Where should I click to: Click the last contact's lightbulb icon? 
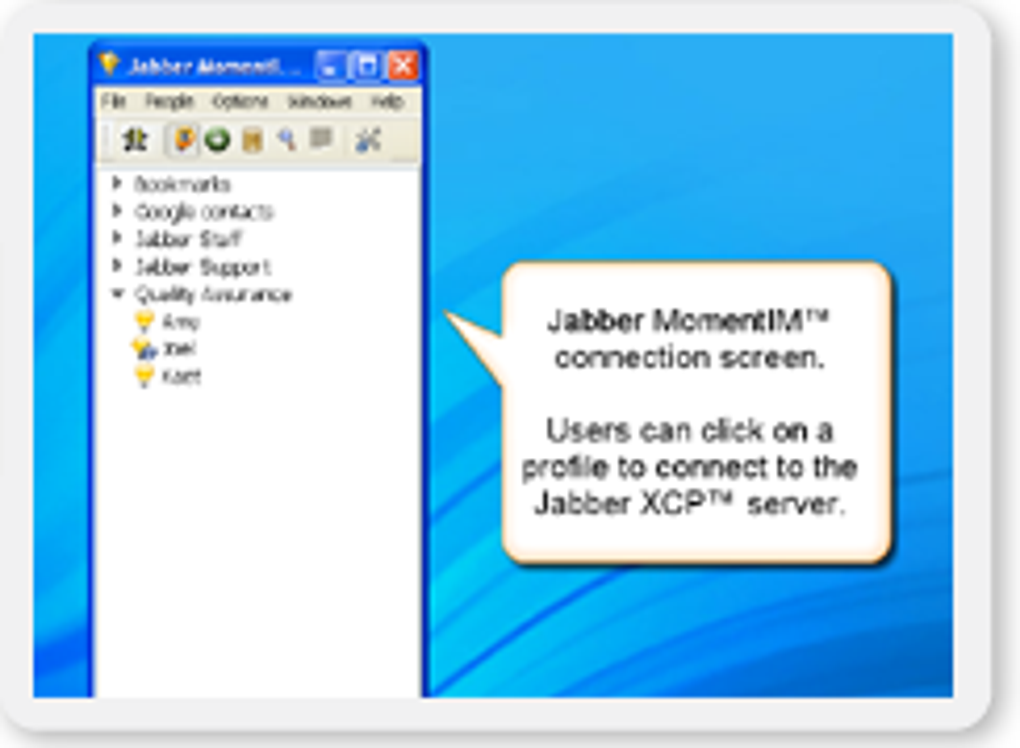(144, 377)
